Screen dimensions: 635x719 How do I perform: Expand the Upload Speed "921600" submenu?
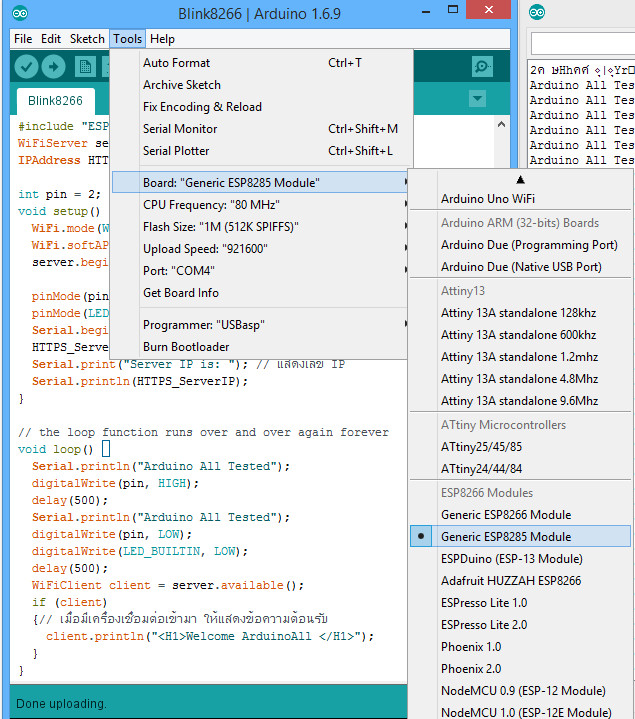(x=260, y=249)
